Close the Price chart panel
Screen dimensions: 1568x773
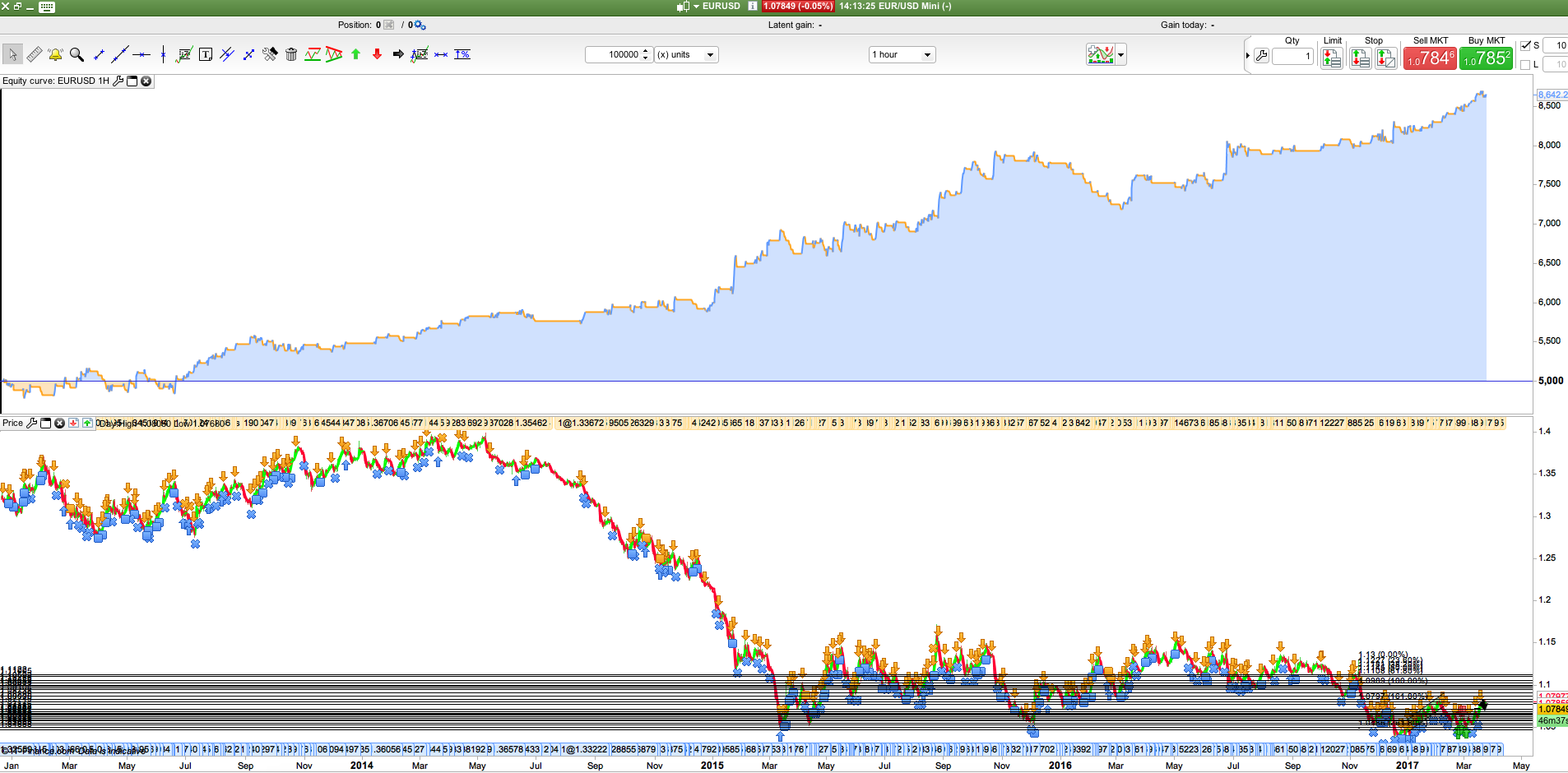[59, 423]
